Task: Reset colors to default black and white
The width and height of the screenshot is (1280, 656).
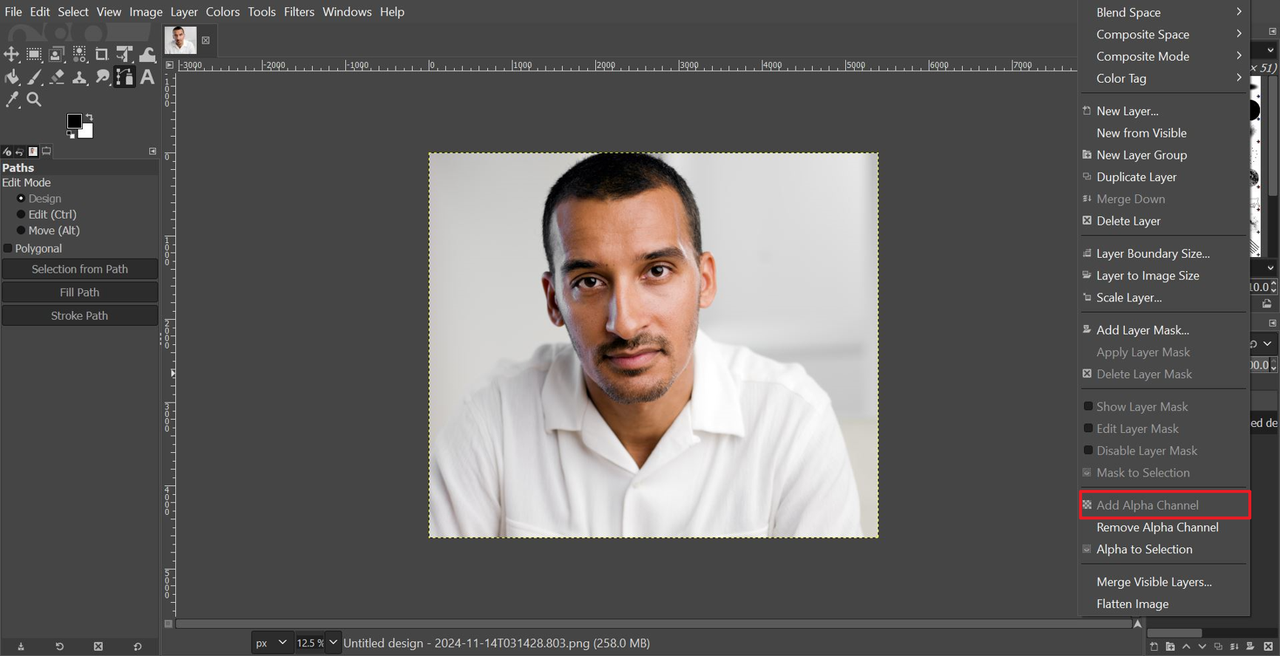Action: 70,135
